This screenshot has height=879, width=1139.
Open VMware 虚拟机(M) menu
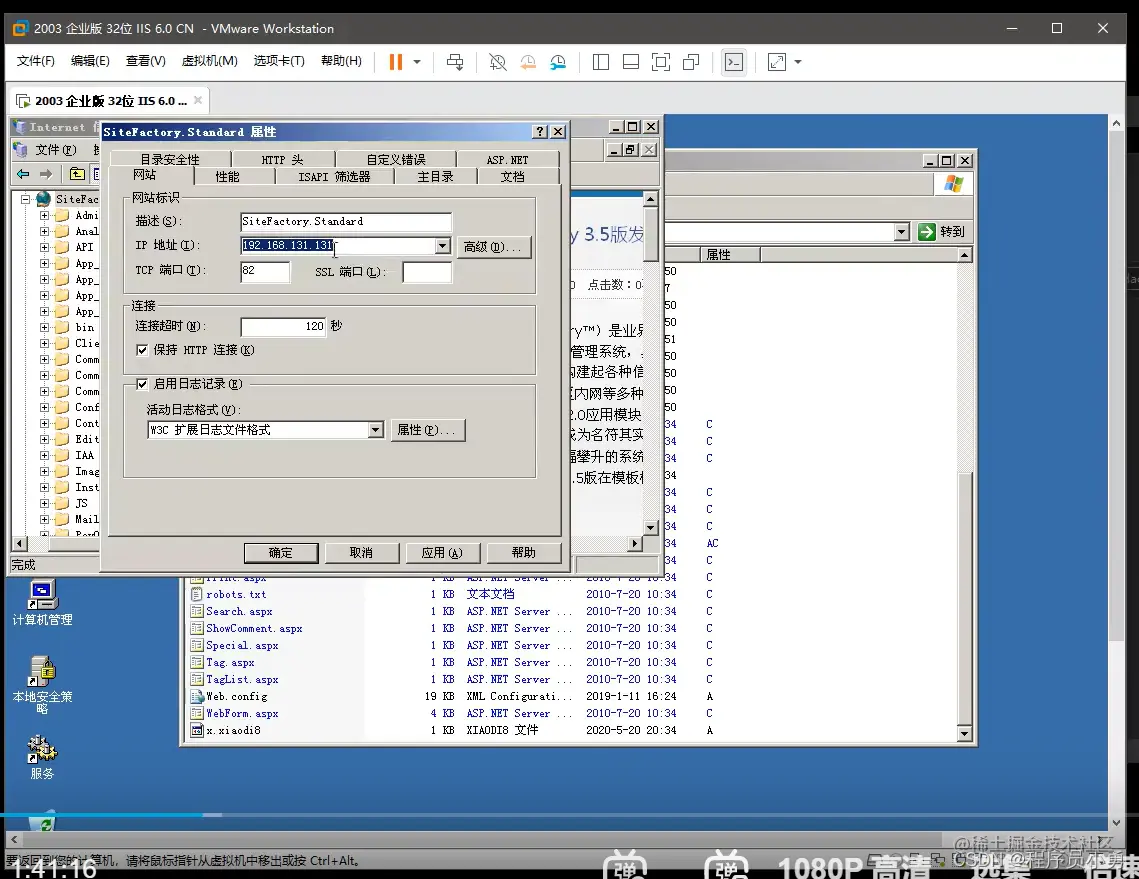pos(209,61)
